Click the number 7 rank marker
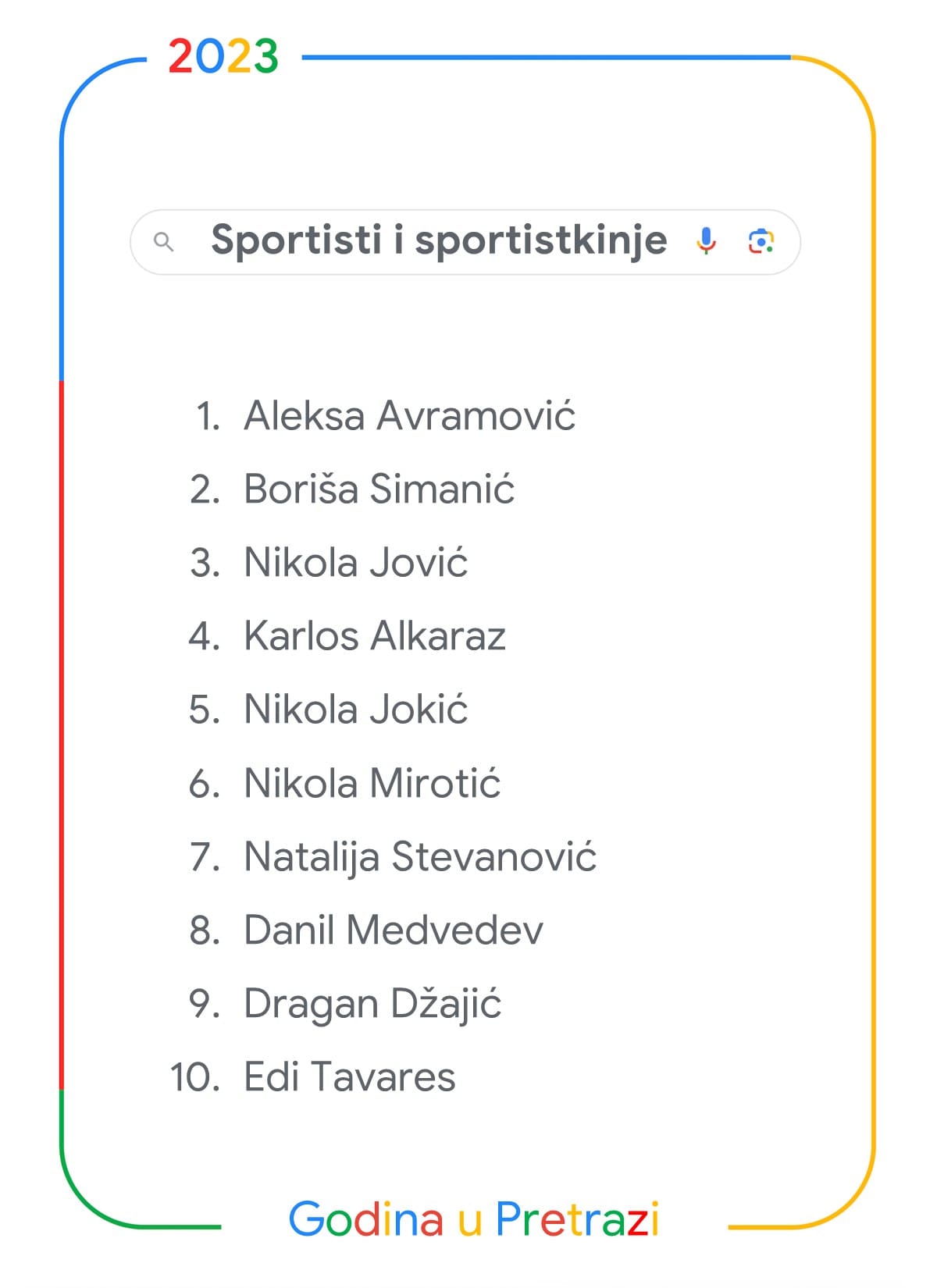 click(205, 857)
